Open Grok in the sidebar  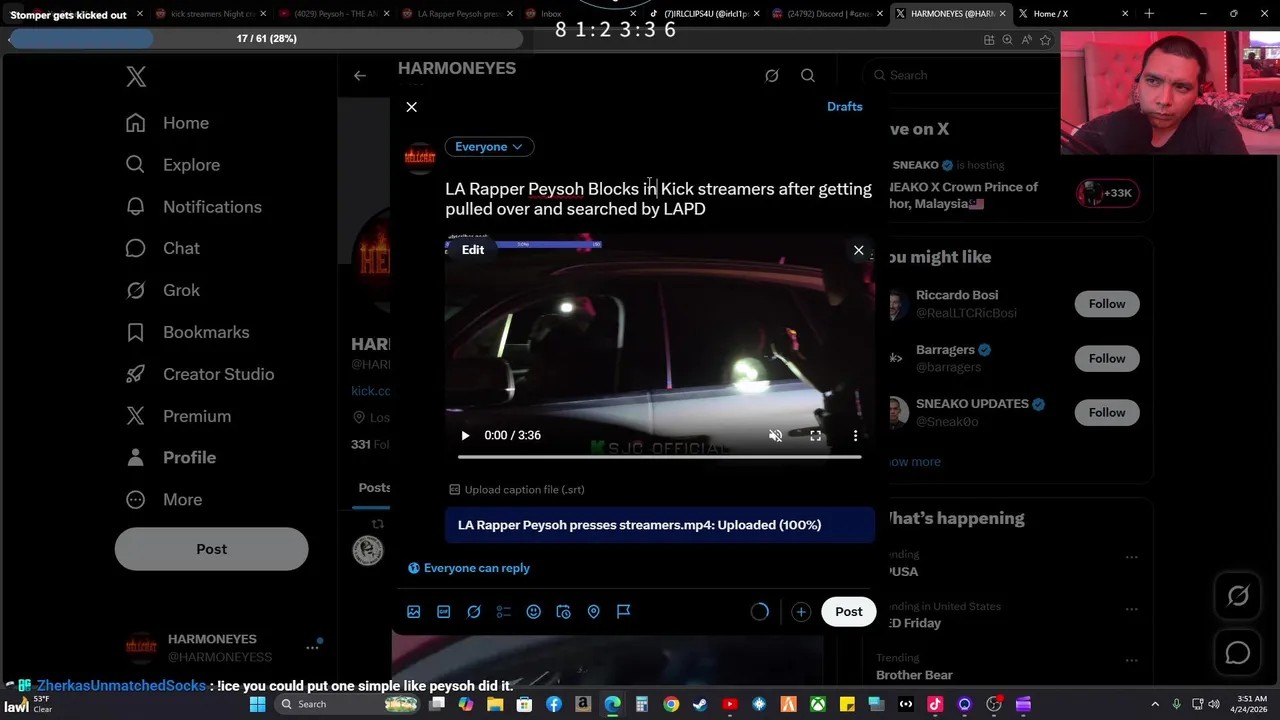click(x=162, y=290)
